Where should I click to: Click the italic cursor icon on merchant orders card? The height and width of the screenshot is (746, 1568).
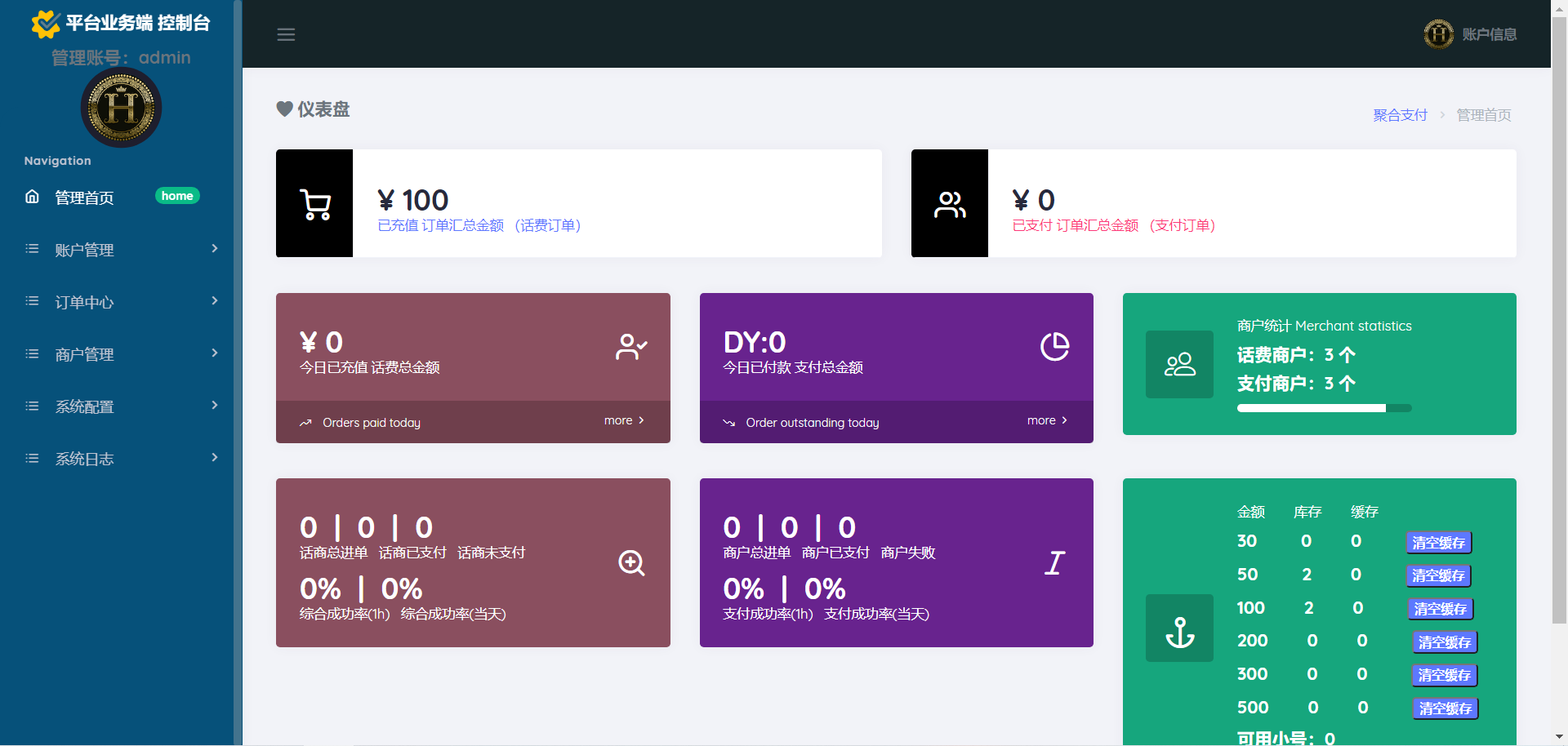(1054, 563)
